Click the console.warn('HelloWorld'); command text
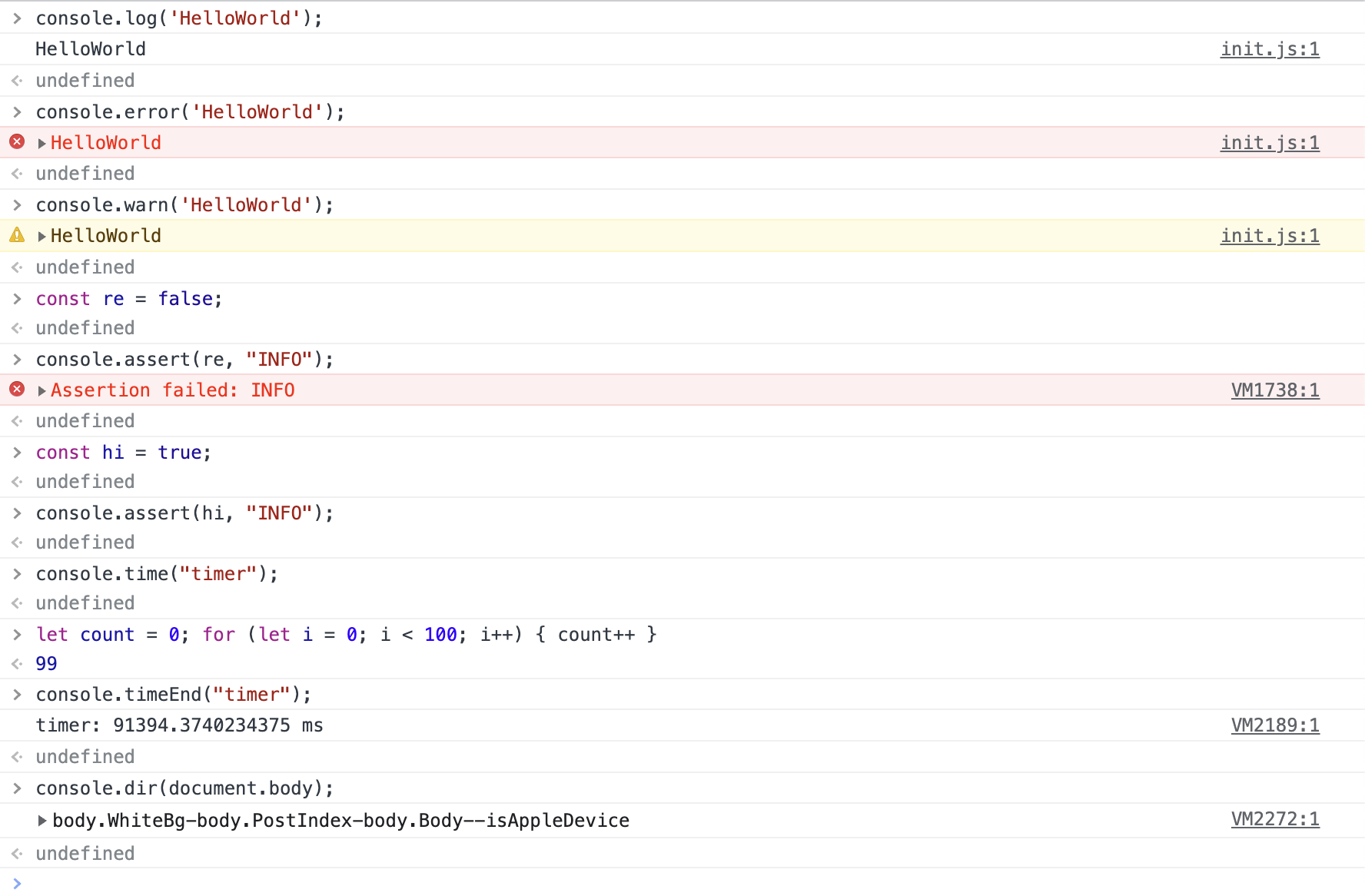1365x896 pixels. pos(184,205)
